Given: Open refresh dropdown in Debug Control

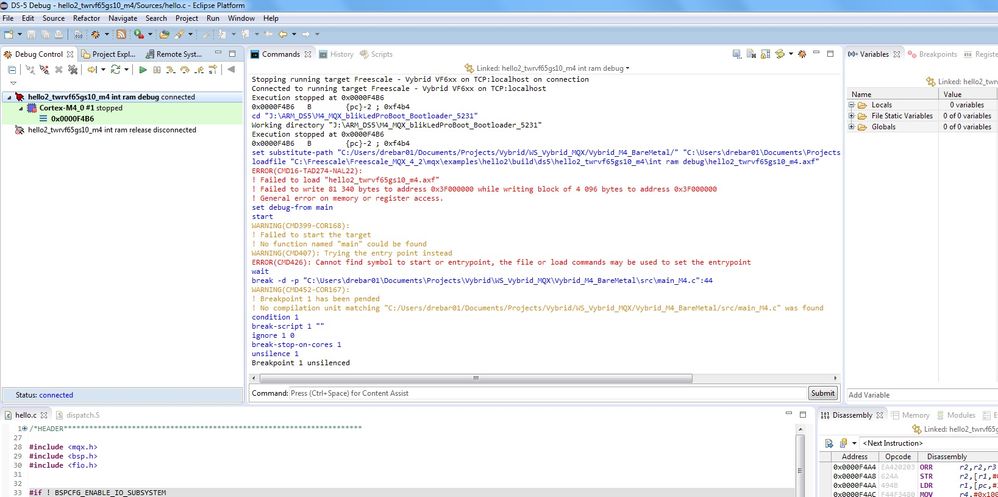Looking at the screenshot, I should point(126,70).
